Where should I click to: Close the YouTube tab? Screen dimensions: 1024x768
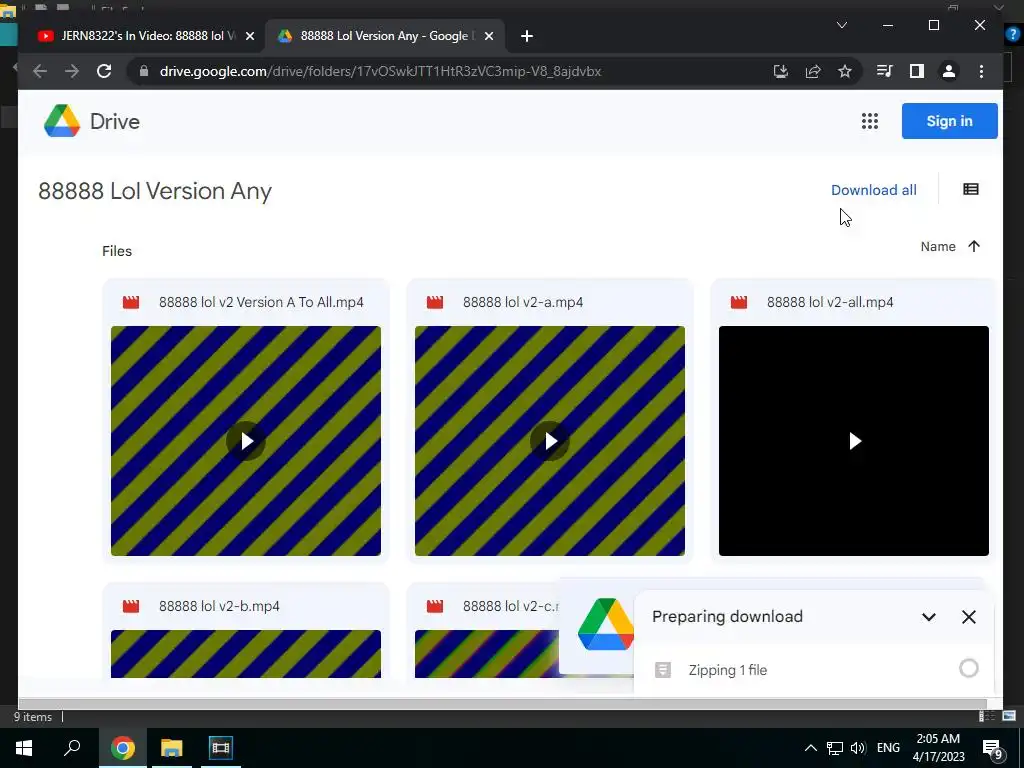pyautogui.click(x=249, y=36)
